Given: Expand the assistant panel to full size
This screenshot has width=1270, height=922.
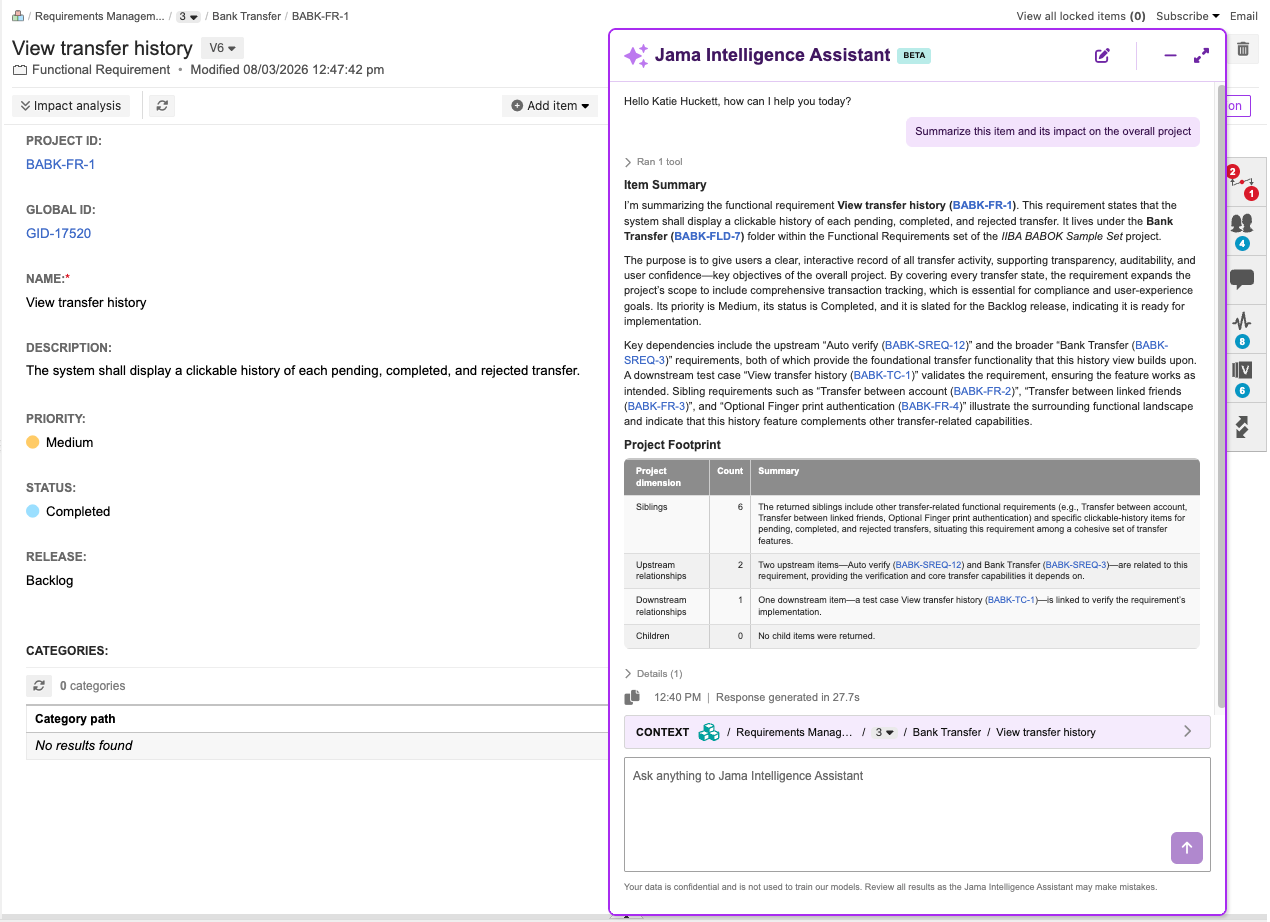Looking at the screenshot, I should pyautogui.click(x=1202, y=56).
